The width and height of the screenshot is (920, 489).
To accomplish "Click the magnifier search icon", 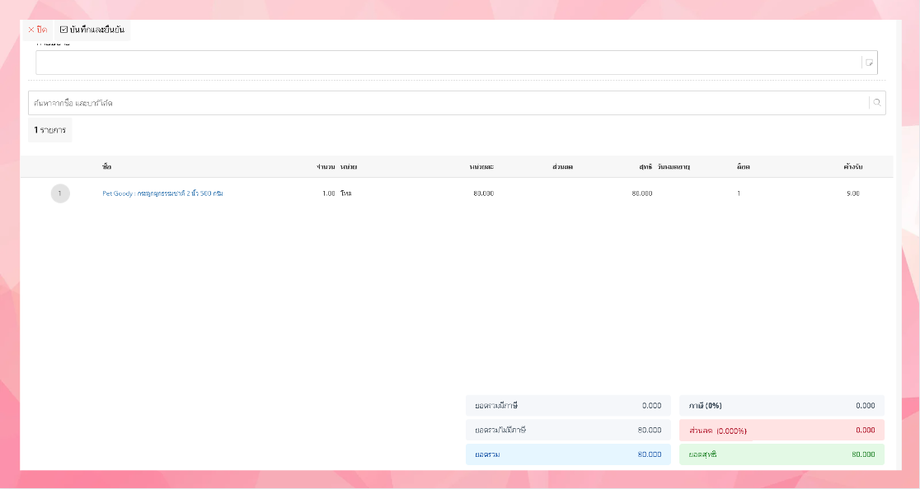I will tap(877, 103).
